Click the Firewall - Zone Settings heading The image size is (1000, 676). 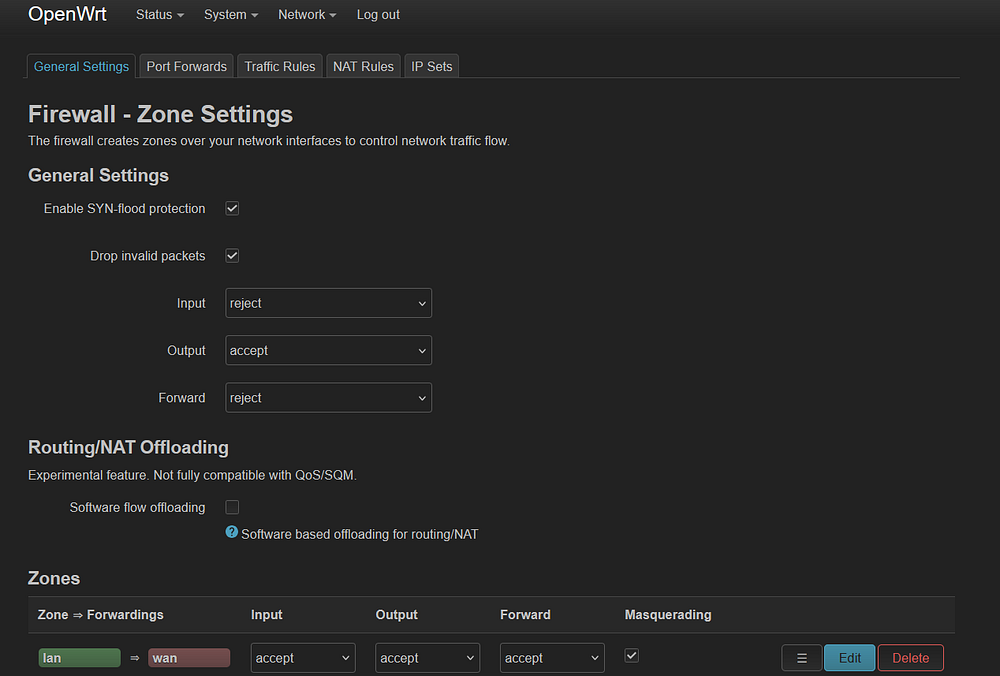160,114
